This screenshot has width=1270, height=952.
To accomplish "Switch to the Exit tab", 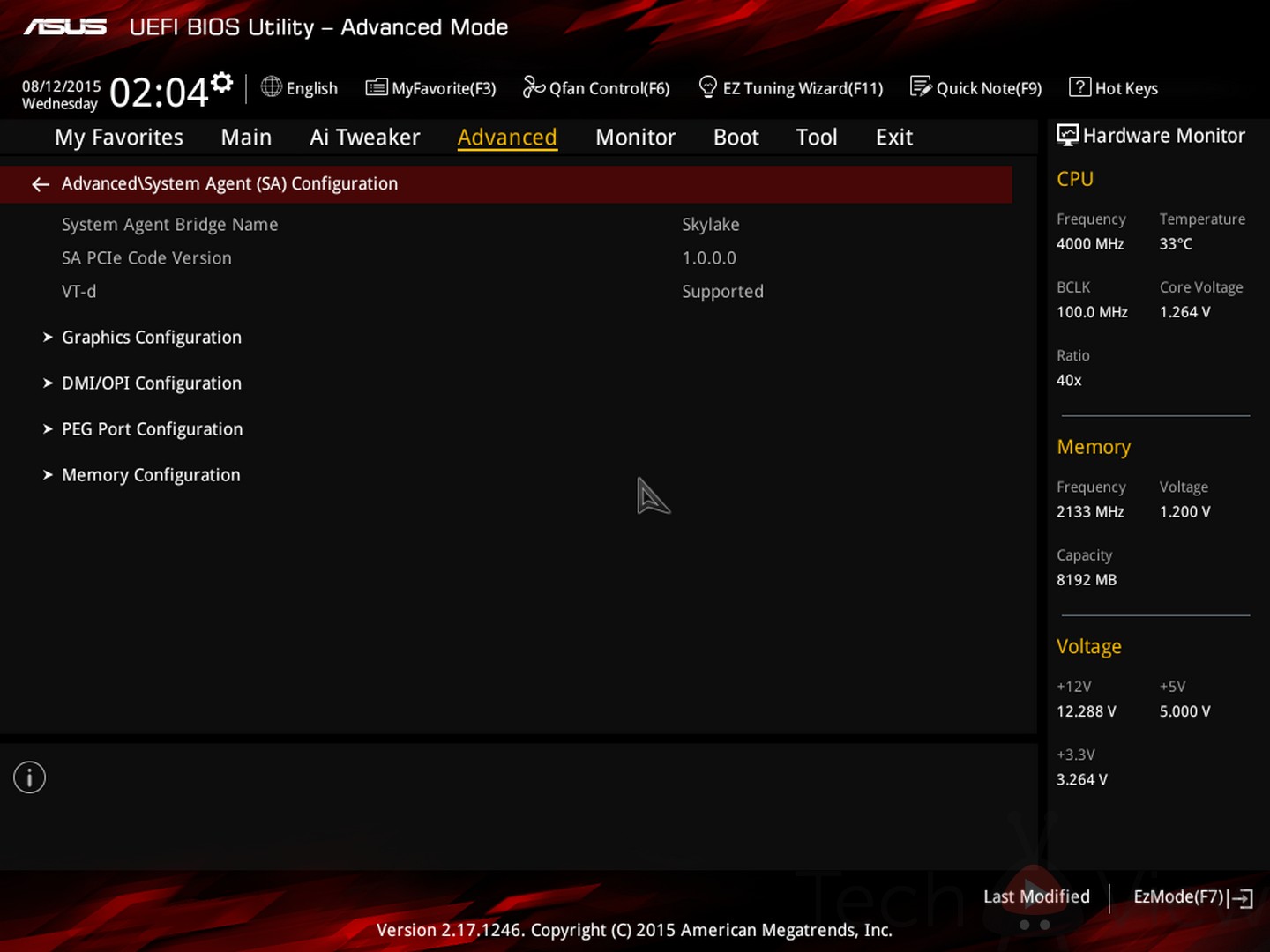I will (893, 138).
